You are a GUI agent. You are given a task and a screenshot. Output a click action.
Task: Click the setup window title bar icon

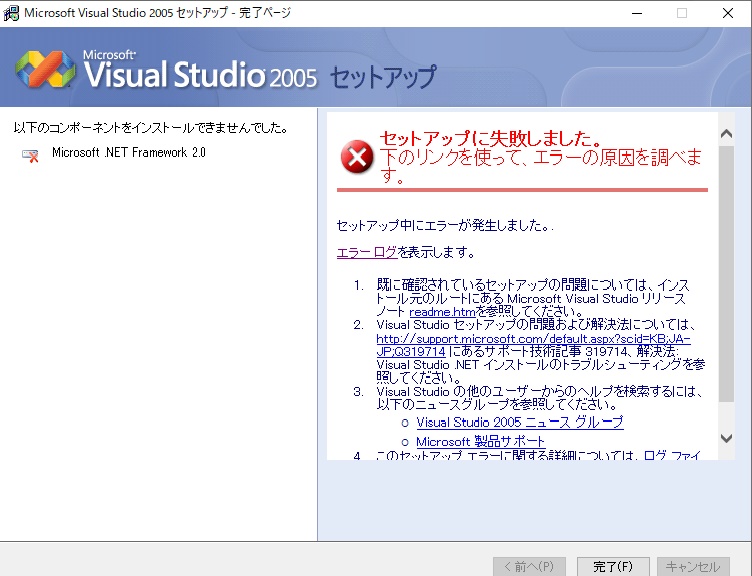[x=11, y=13]
